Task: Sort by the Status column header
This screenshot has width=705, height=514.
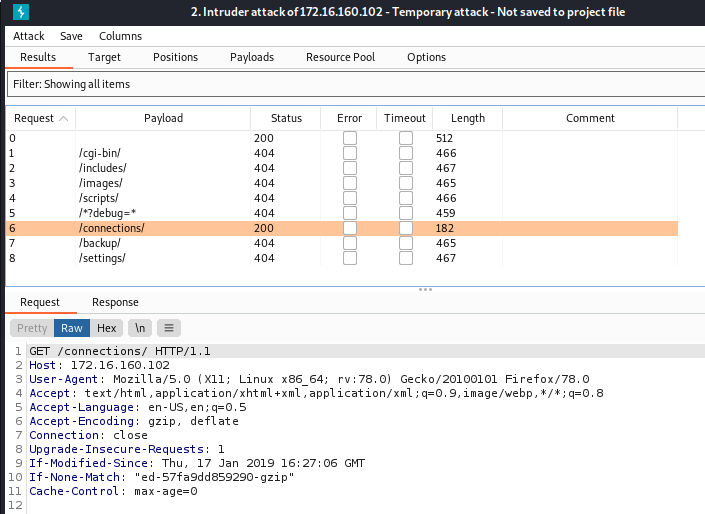Action: click(286, 118)
